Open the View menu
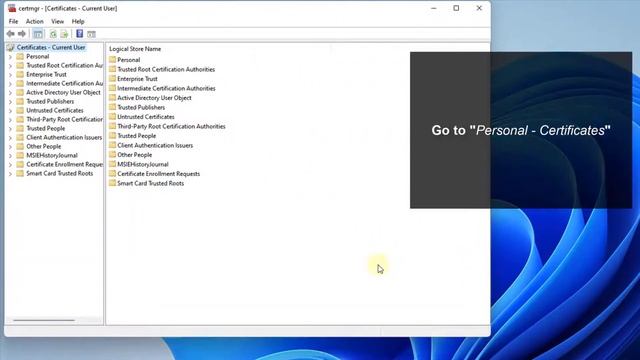This screenshot has width=640, height=360. (x=58, y=21)
